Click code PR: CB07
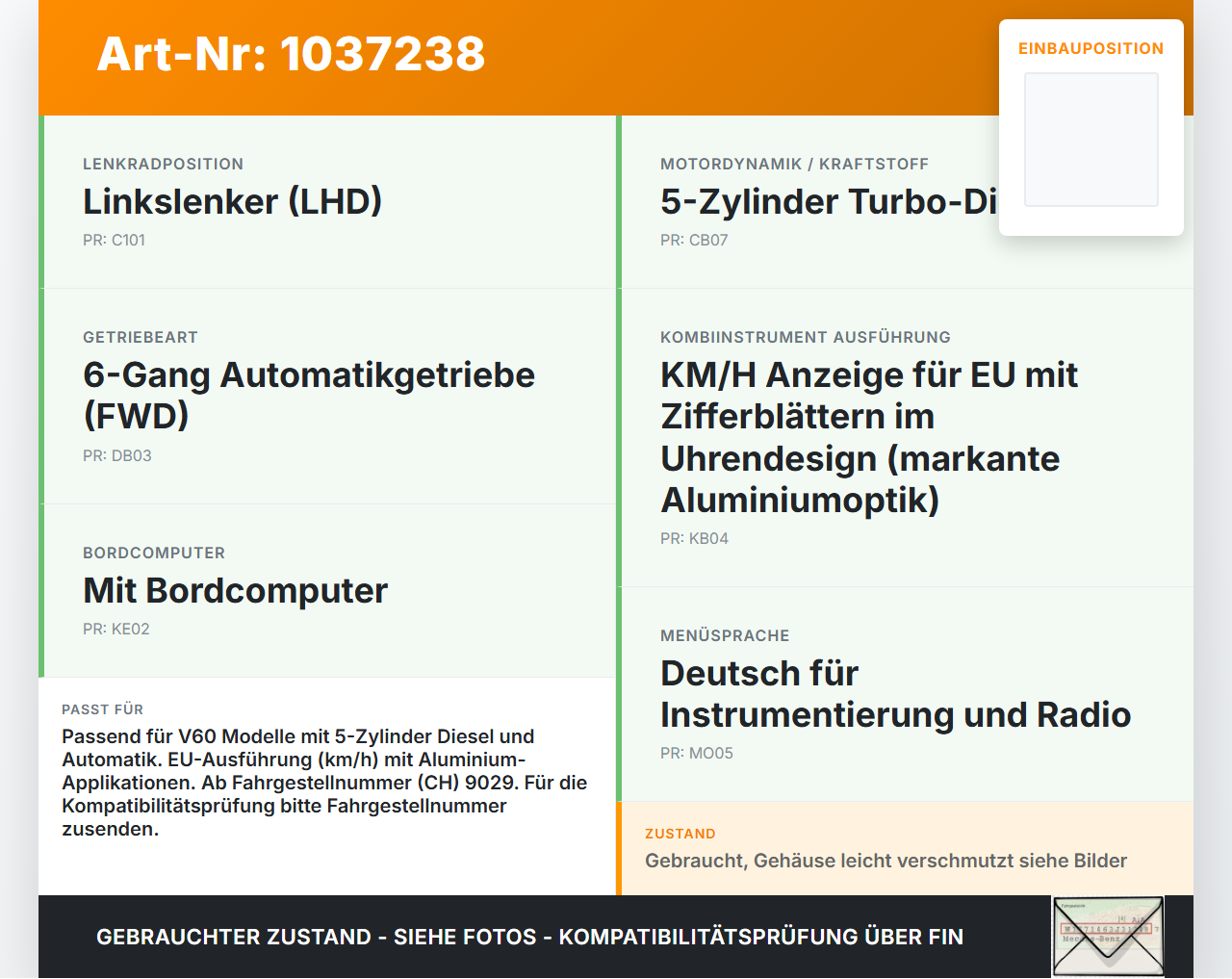Image resolution: width=1232 pixels, height=979 pixels. click(694, 240)
